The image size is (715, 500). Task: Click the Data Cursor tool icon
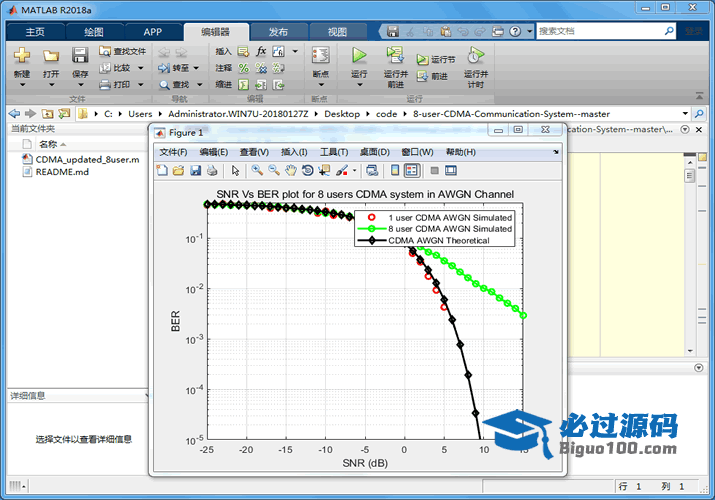pos(324,170)
